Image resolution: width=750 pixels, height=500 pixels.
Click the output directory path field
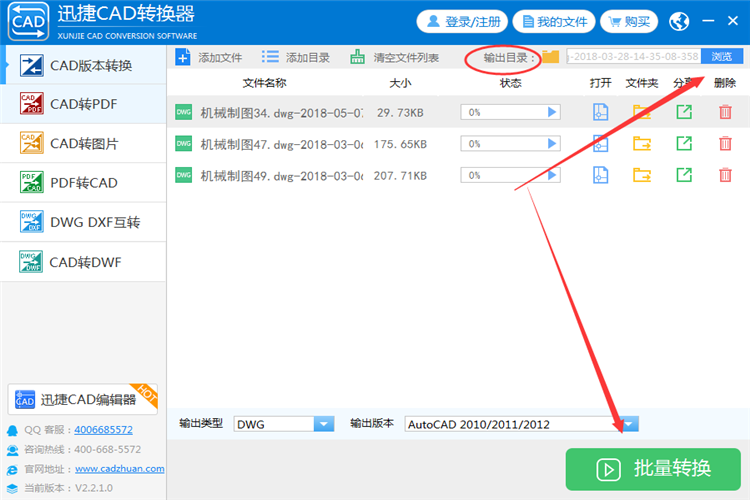click(x=633, y=56)
